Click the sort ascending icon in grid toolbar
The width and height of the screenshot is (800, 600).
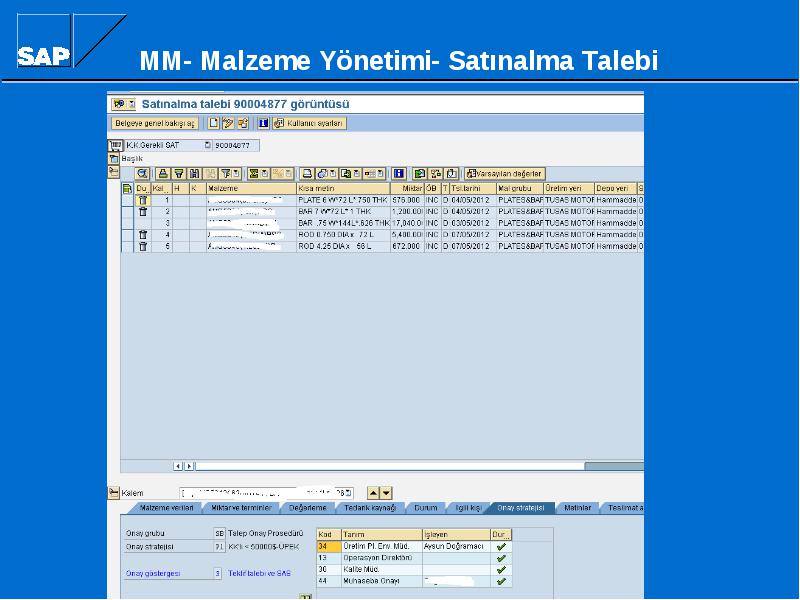163,173
